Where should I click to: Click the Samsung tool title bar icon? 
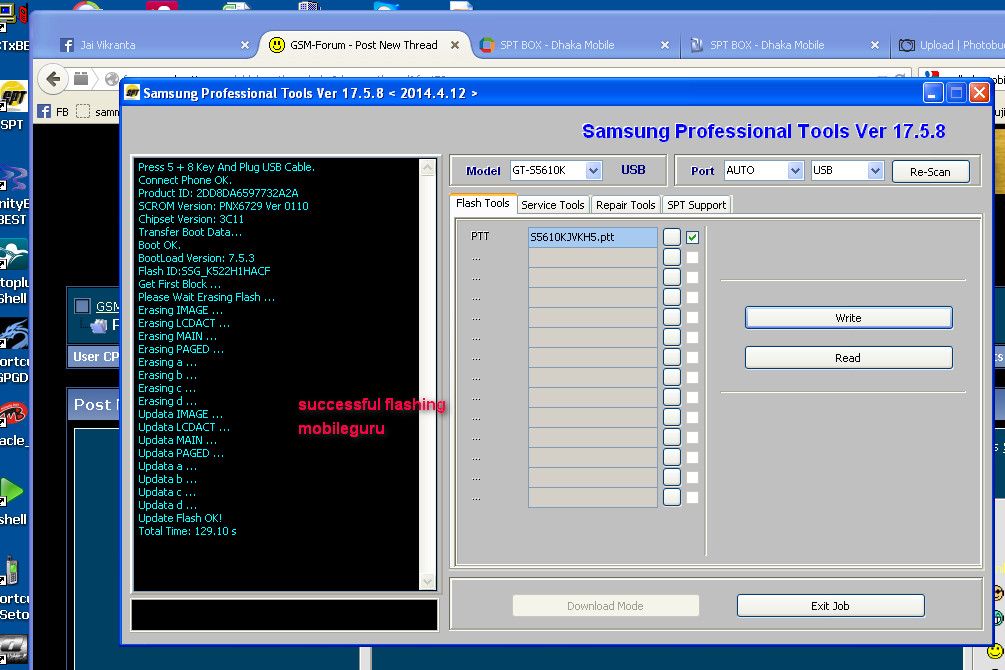pos(132,92)
